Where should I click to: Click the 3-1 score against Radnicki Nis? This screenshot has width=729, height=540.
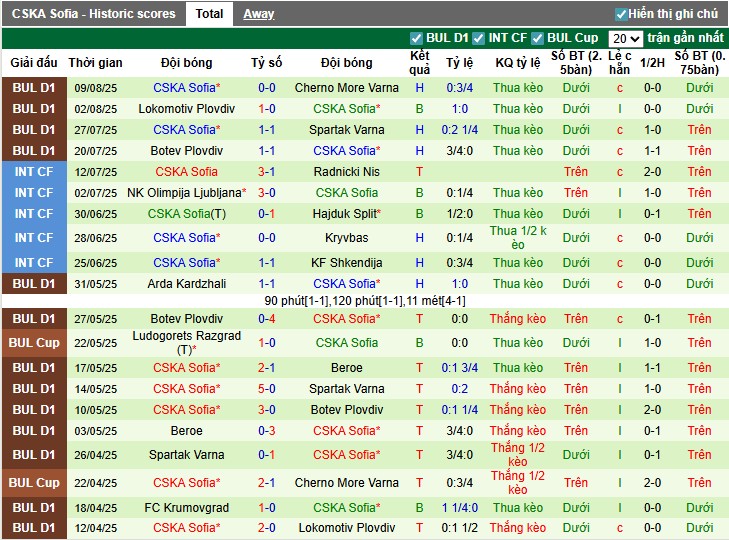[x=267, y=172]
